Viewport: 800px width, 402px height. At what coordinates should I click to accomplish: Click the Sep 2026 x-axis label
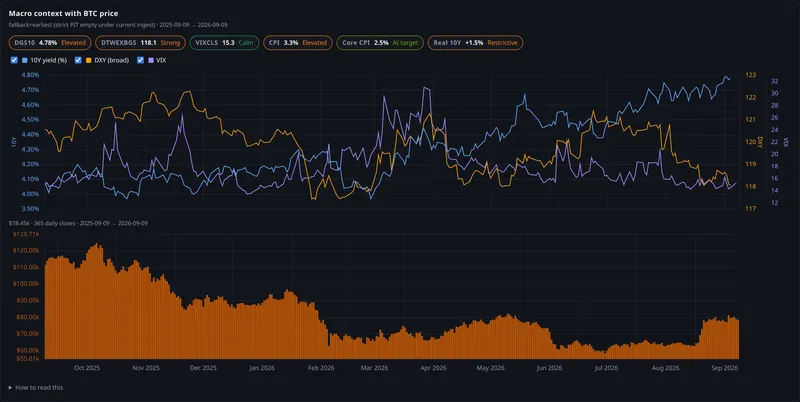[x=724, y=368]
